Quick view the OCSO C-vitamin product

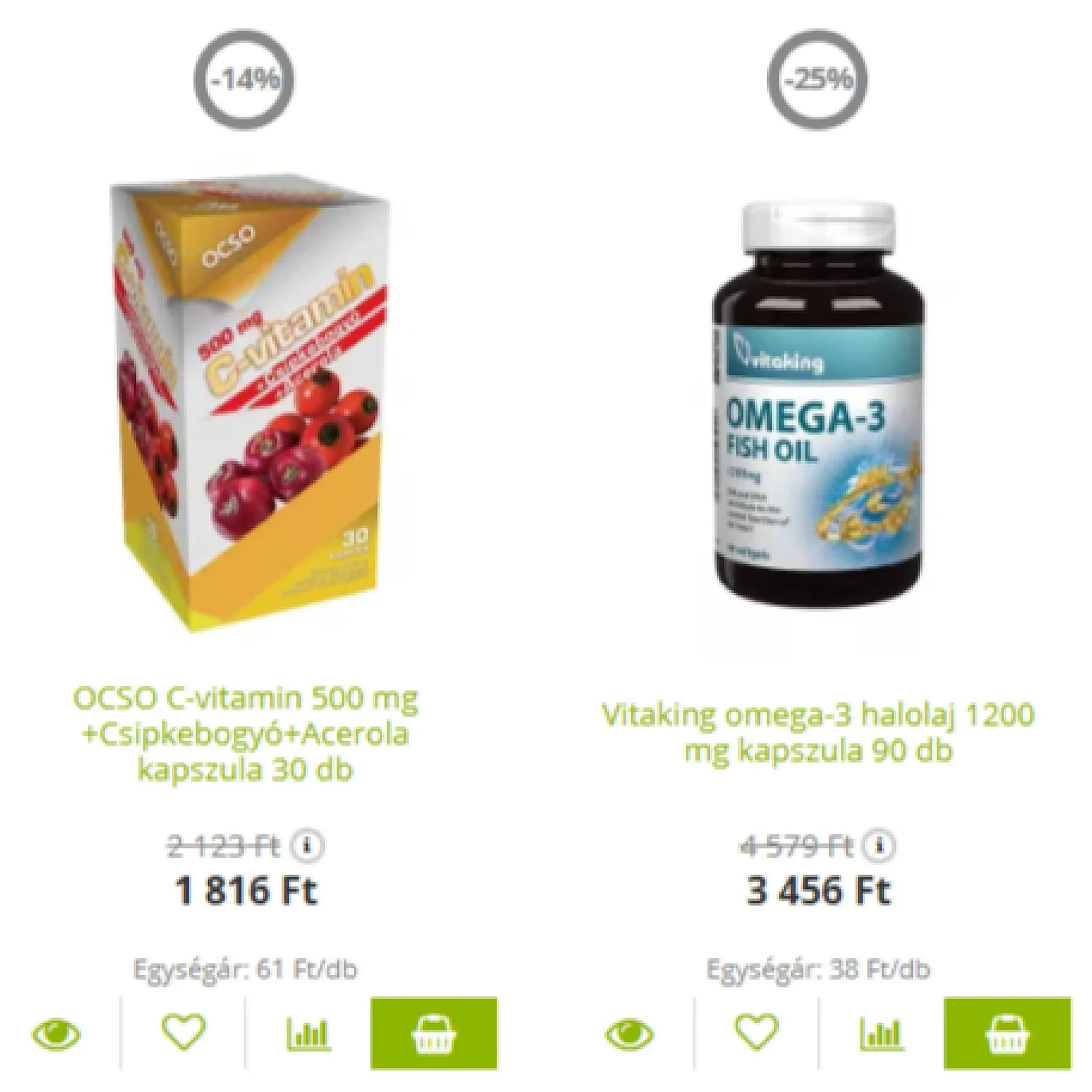pos(57,1033)
